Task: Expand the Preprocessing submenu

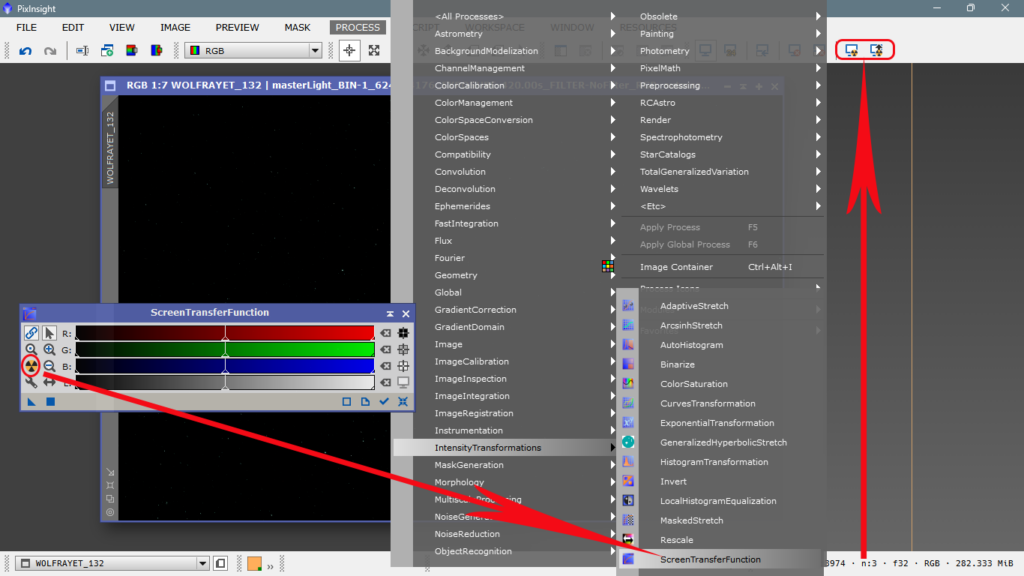Action: click(x=722, y=86)
